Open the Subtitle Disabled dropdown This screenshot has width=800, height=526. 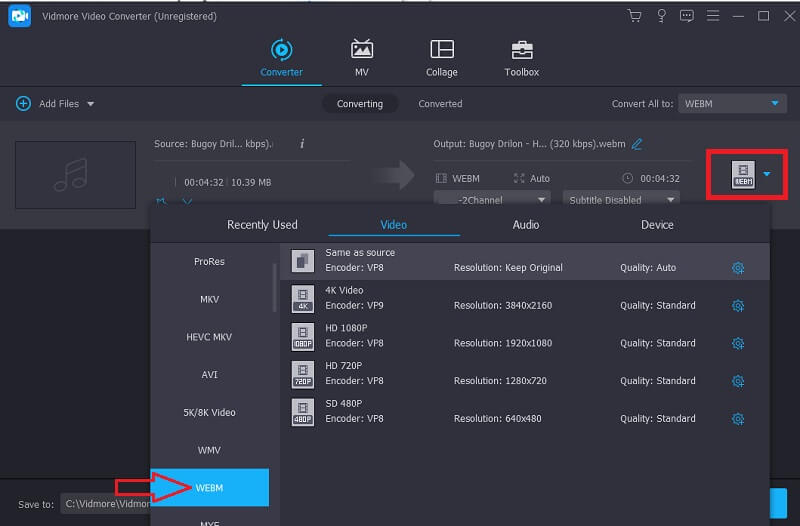pos(620,199)
